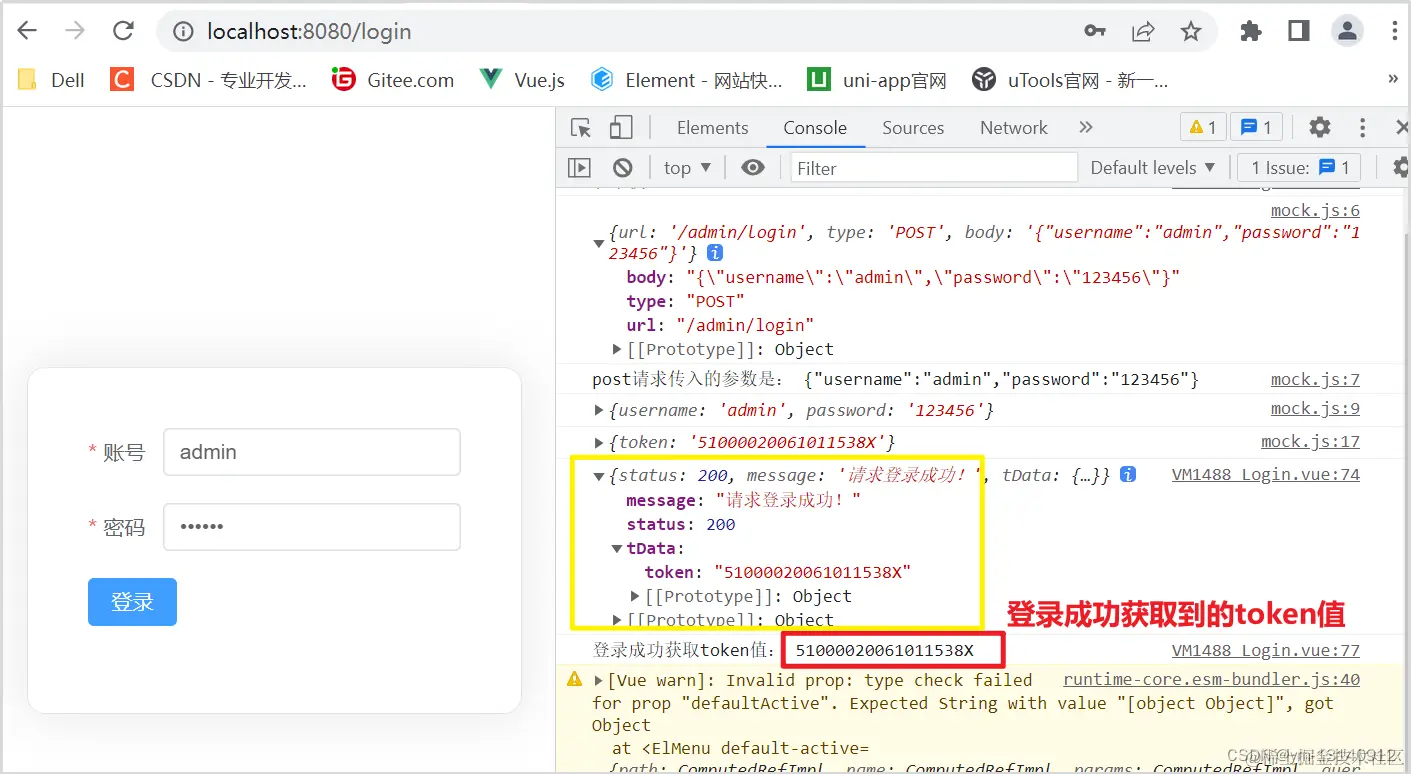Open Chrome's three-dot menu
This screenshot has width=1411, height=774.
[x=1395, y=31]
